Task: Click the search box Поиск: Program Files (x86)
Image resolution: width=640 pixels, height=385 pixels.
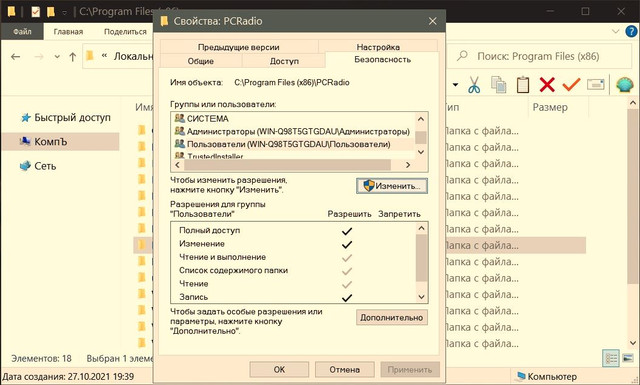Action: click(540, 56)
